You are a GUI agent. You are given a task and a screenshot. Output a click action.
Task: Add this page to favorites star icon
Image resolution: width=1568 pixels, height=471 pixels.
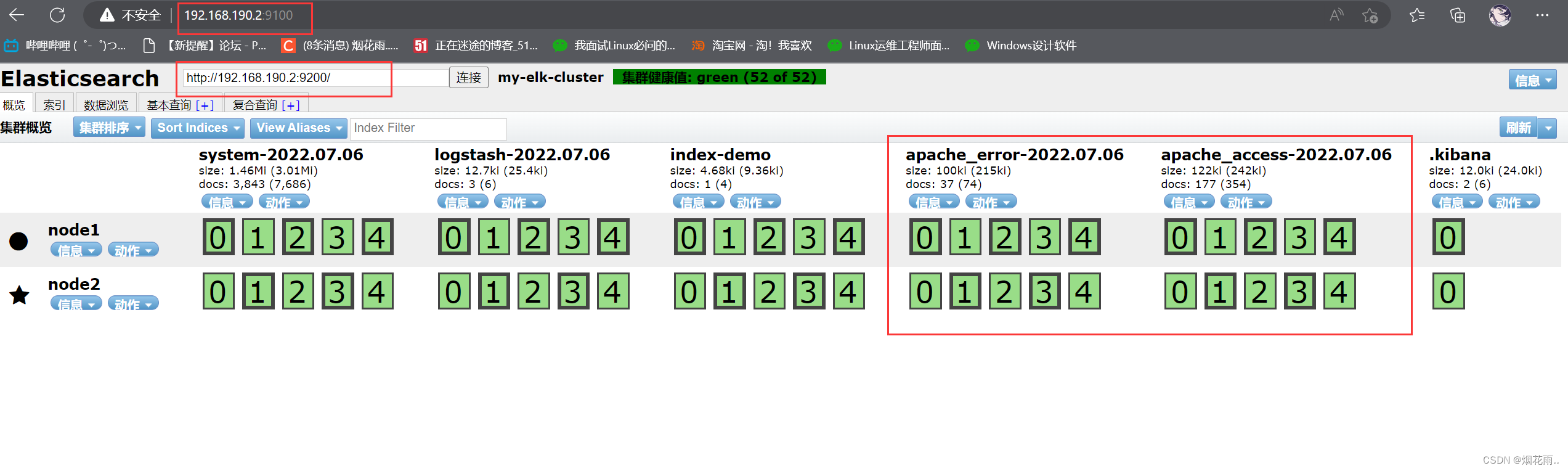click(1370, 15)
